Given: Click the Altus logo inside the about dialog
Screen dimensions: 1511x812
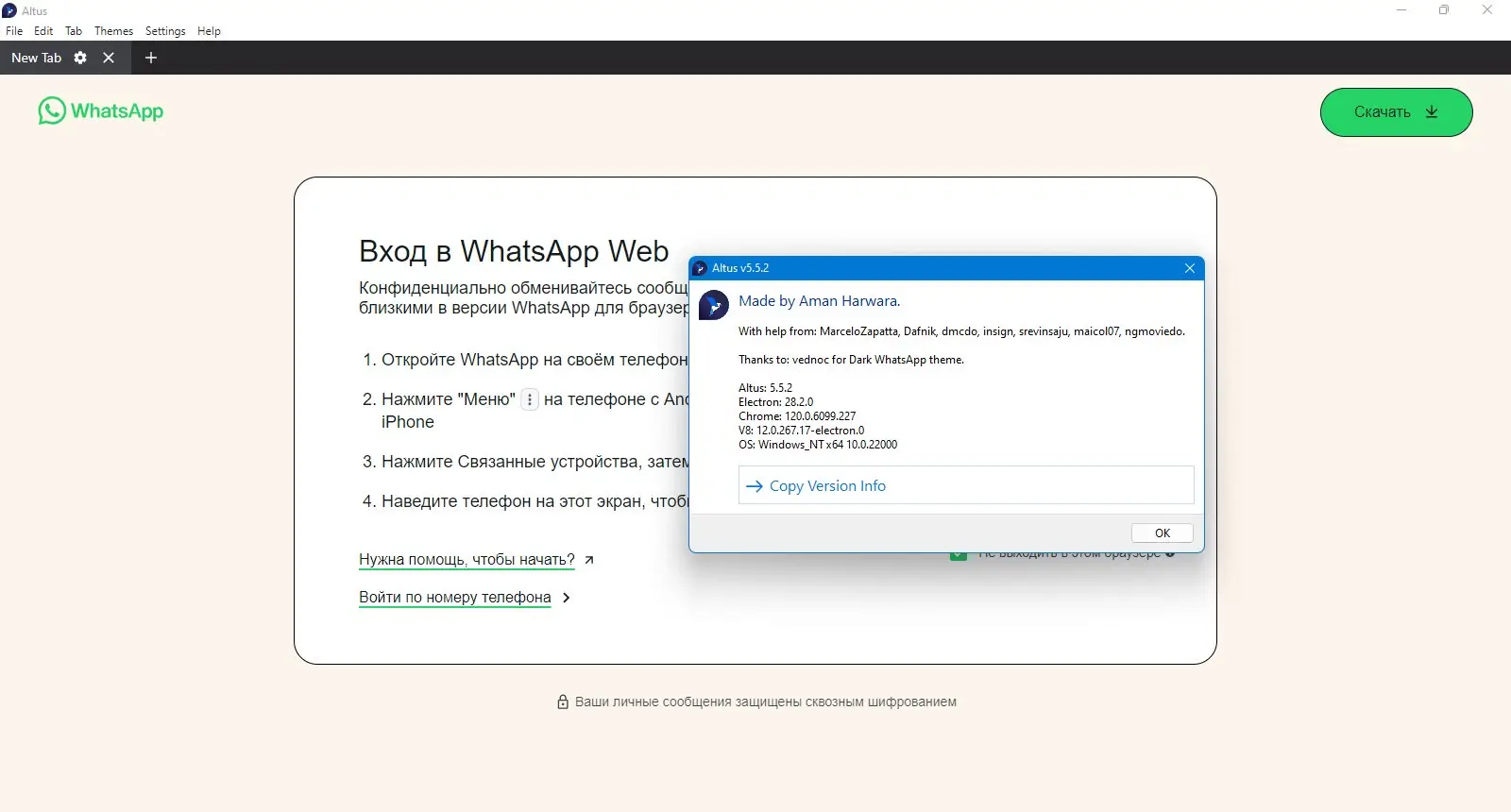Looking at the screenshot, I should [x=714, y=305].
